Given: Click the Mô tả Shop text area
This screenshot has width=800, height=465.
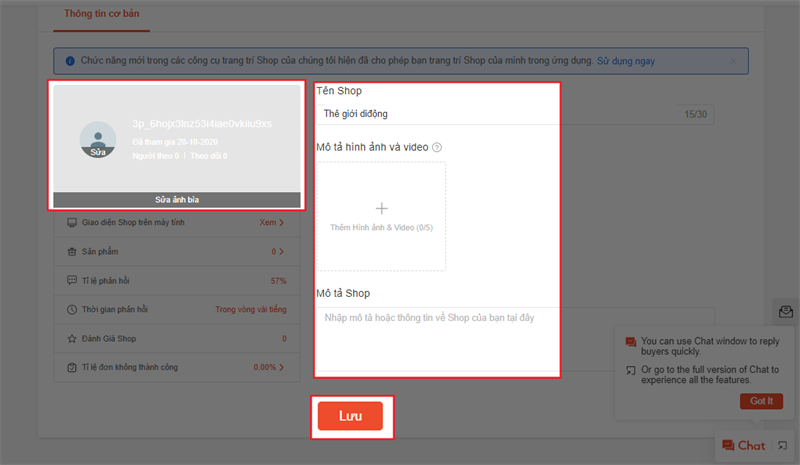Looking at the screenshot, I should pos(515,339).
